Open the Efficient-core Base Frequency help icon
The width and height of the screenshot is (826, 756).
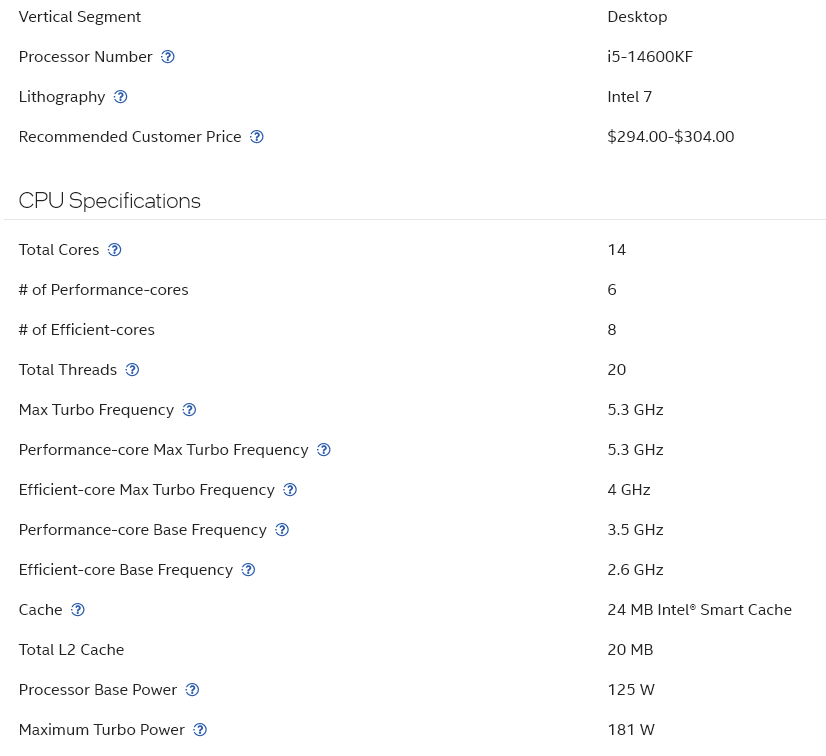pyautogui.click(x=248, y=570)
